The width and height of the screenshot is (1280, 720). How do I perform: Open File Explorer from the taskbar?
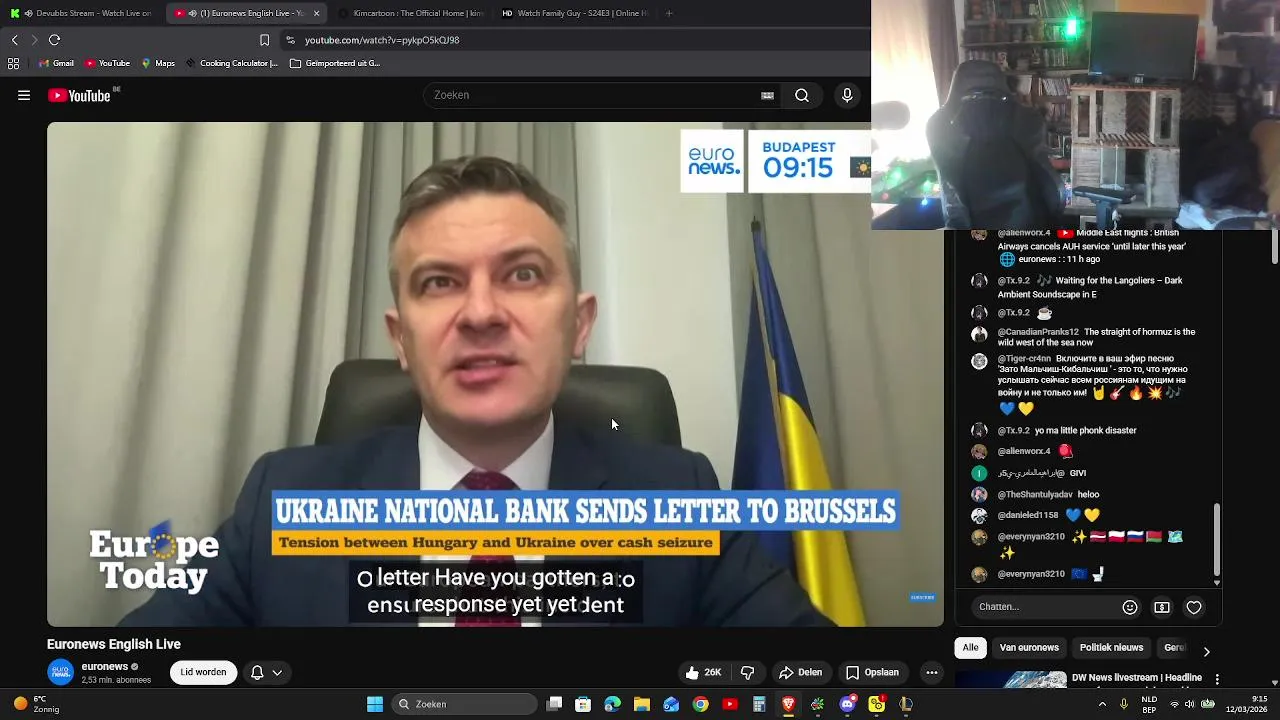tap(642, 704)
